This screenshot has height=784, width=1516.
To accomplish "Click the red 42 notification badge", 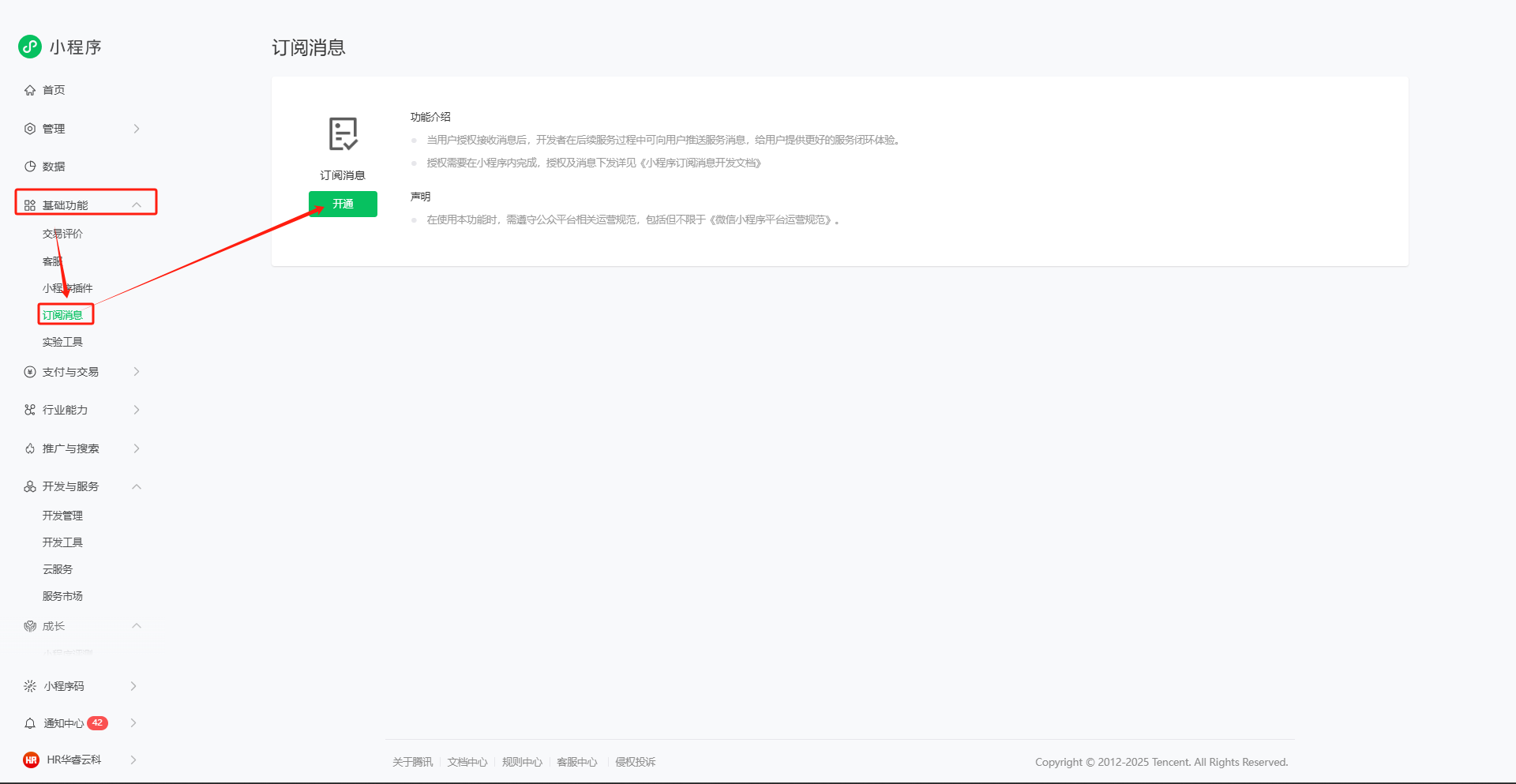I will (97, 722).
